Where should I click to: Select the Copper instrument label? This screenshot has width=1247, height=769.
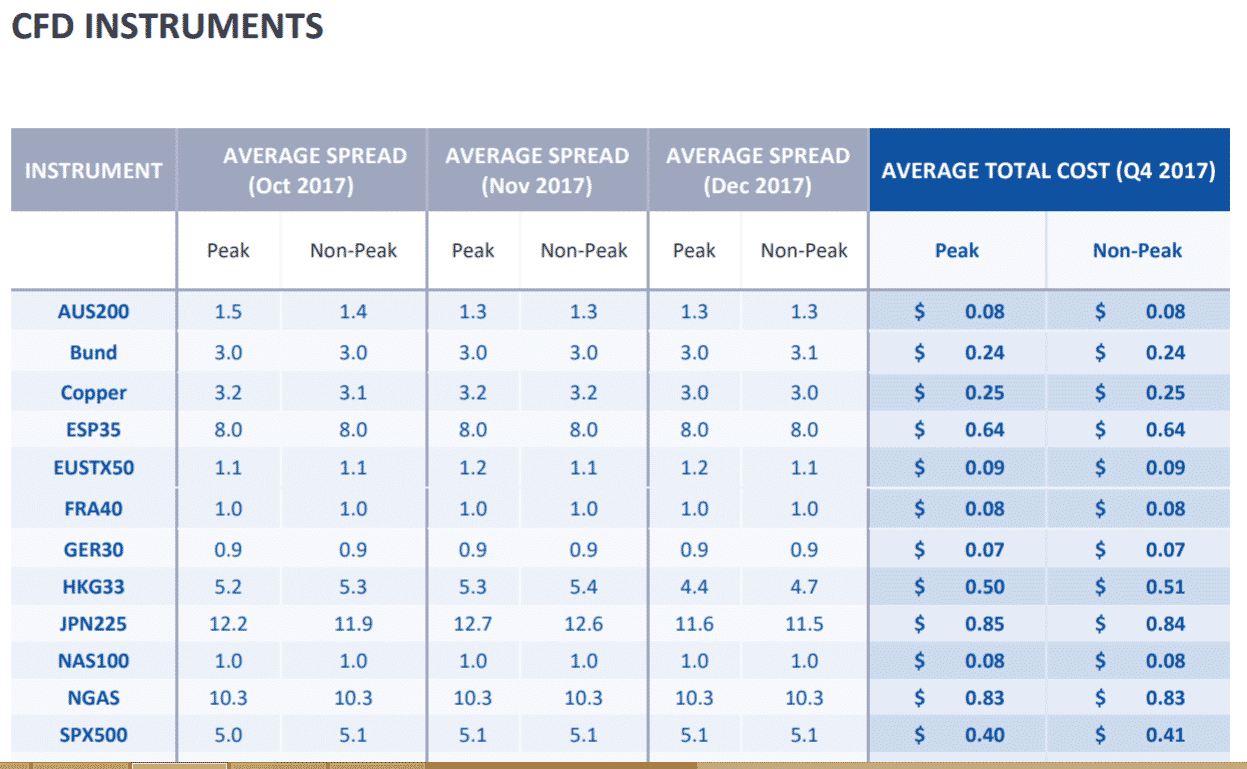coord(93,393)
